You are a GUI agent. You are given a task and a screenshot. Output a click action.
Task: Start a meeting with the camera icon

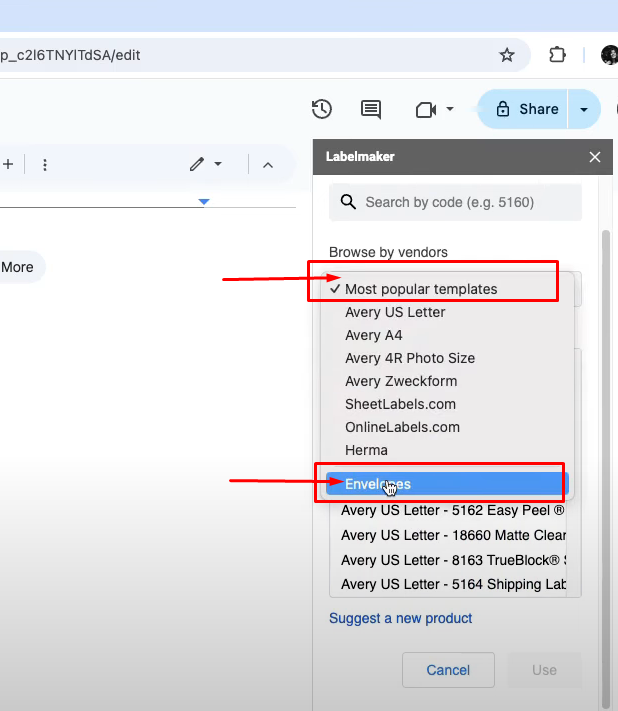point(426,109)
